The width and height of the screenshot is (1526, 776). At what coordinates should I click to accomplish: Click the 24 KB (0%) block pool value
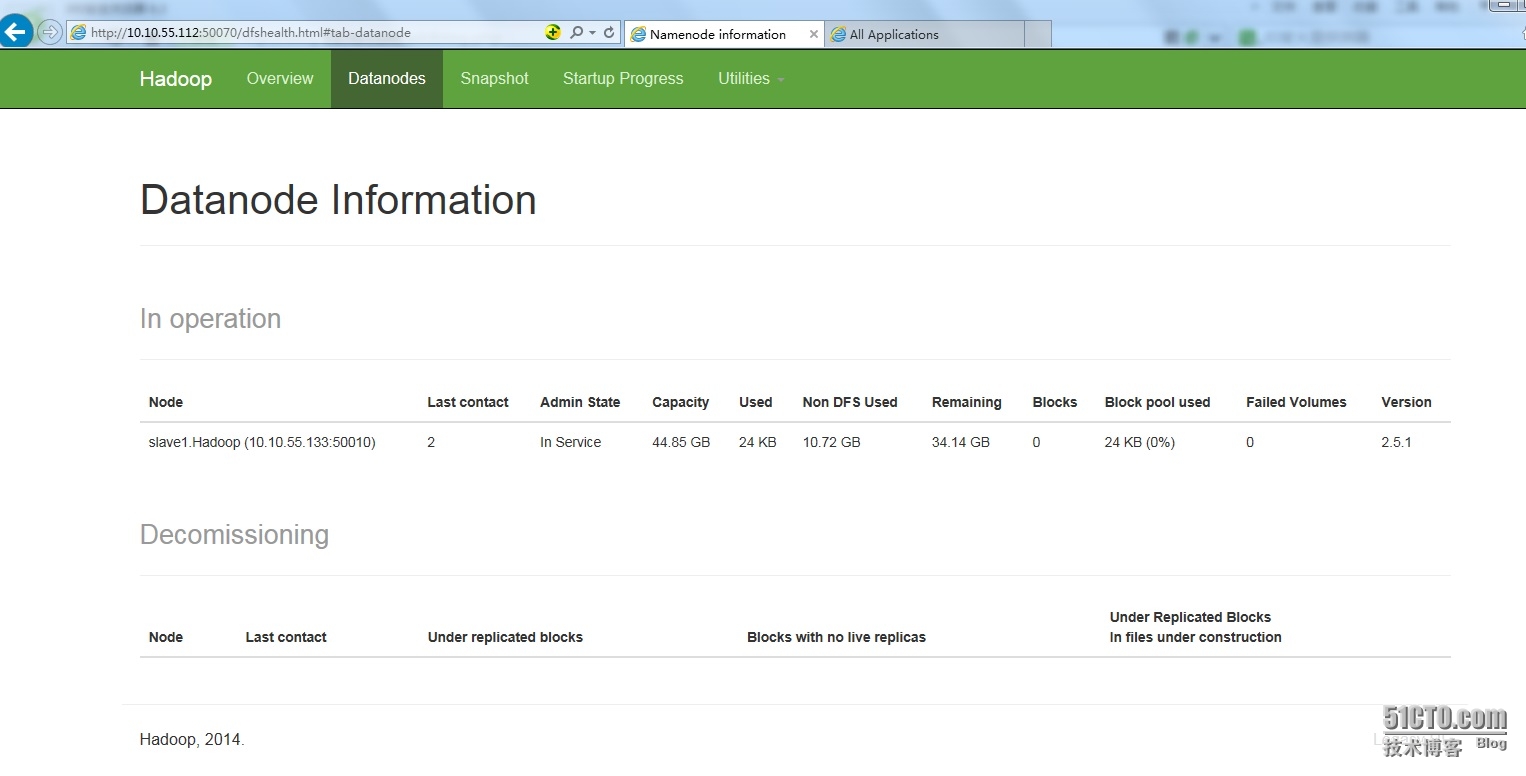pyautogui.click(x=1140, y=442)
